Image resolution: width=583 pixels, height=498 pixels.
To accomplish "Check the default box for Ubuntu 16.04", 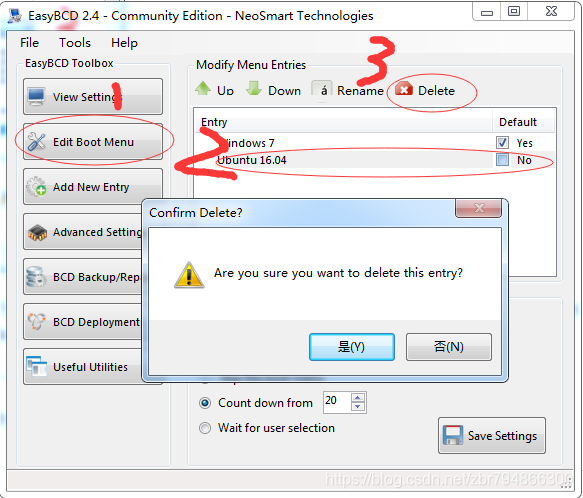I will click(x=502, y=160).
